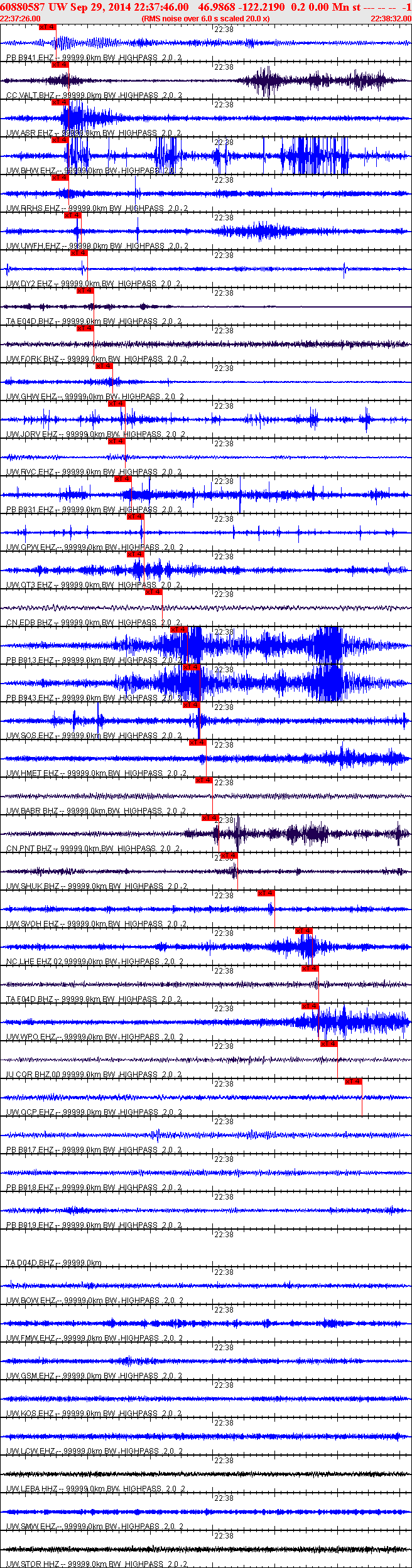This screenshot has width=412, height=1568.
Task: Click the PB.B018.EHZ station label
Action: pos(30,1188)
